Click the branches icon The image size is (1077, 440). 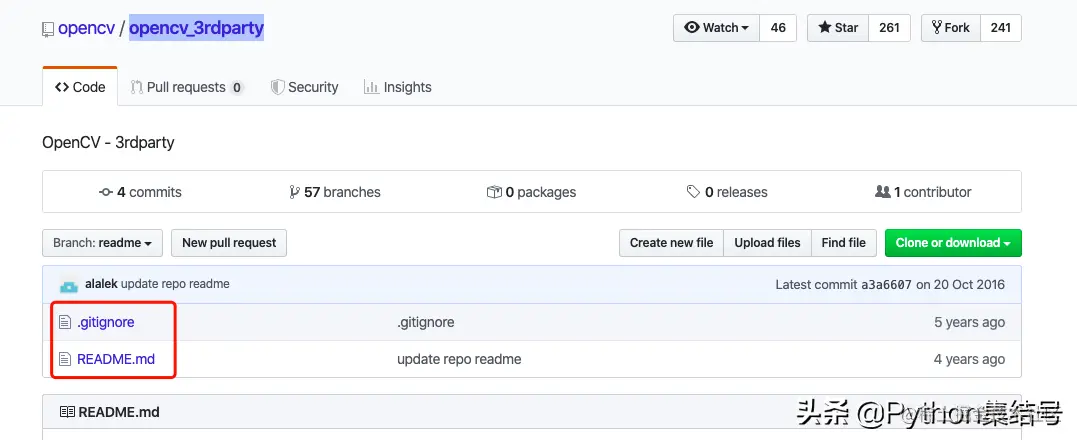(295, 192)
